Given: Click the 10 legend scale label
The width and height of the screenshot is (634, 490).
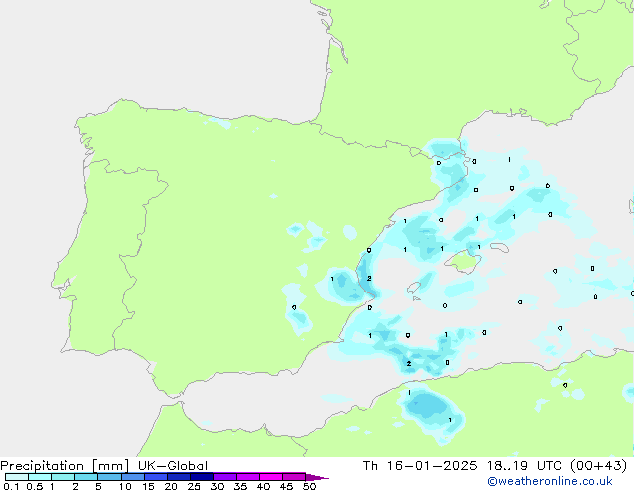Looking at the screenshot, I should point(125,486).
